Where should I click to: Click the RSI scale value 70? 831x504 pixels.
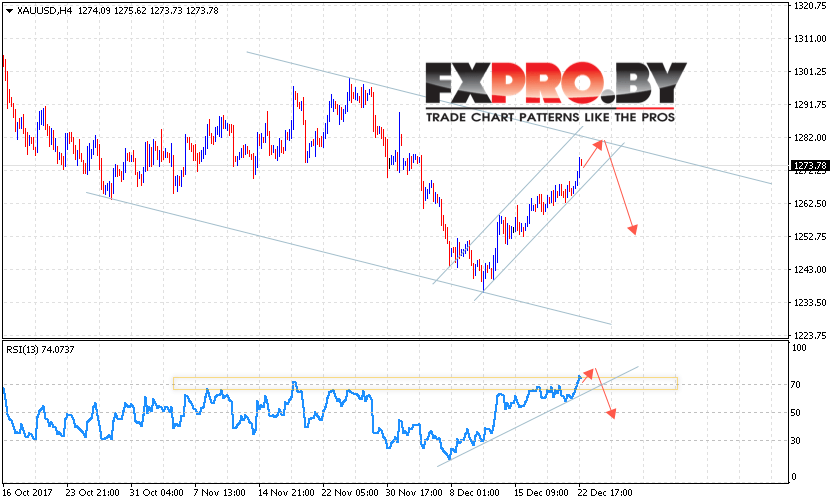click(795, 385)
